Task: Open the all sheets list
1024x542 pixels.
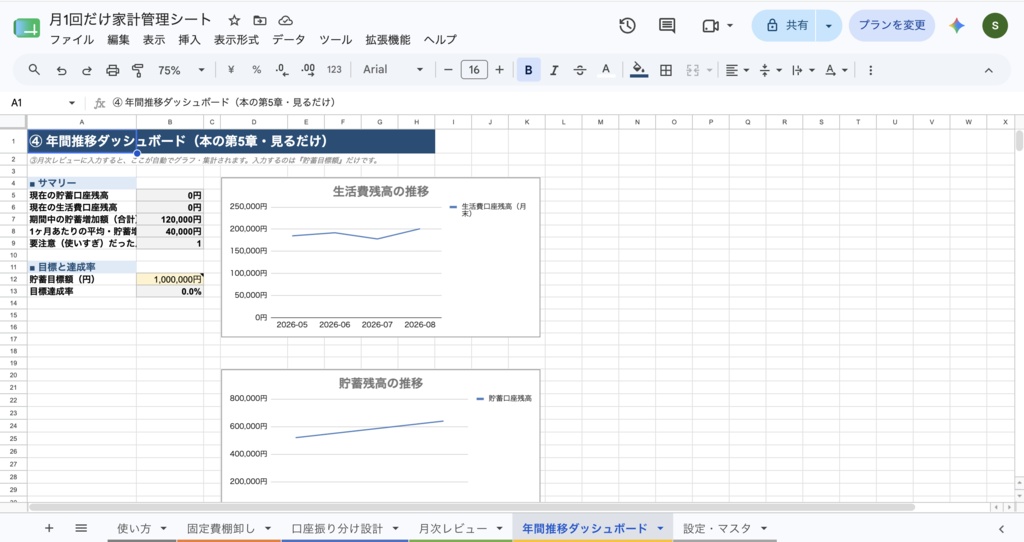Action: pyautogui.click(x=81, y=528)
